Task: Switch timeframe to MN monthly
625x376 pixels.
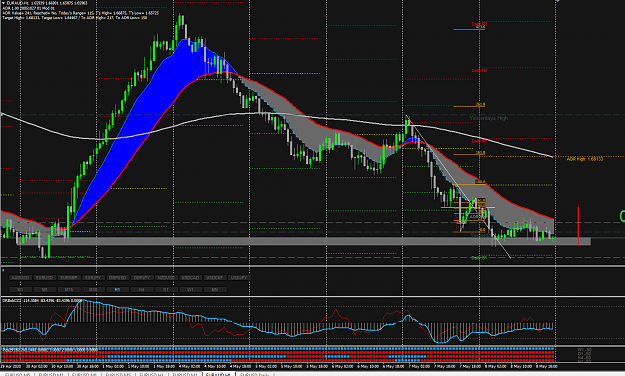Action: [x=214, y=289]
